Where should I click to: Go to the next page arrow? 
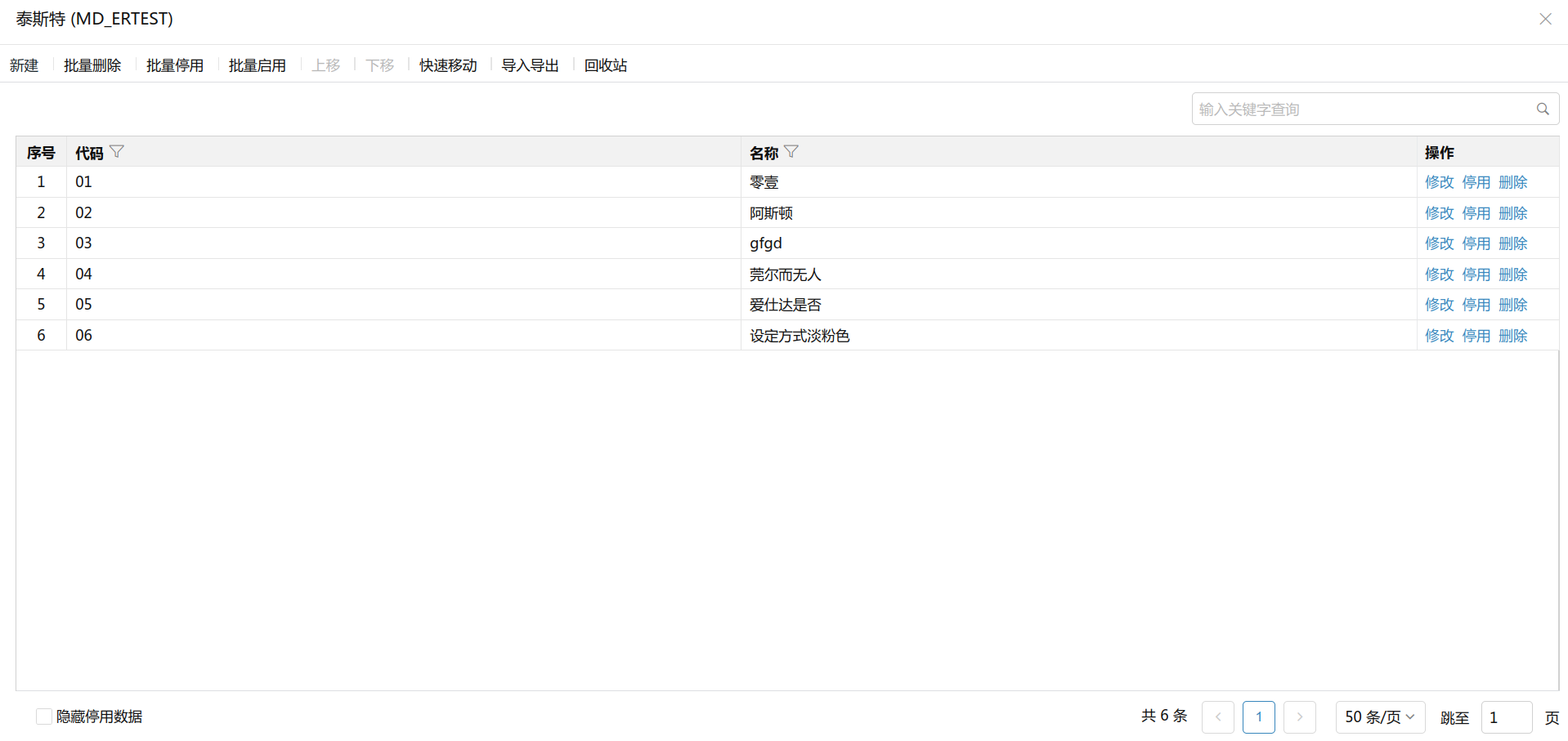[1299, 716]
